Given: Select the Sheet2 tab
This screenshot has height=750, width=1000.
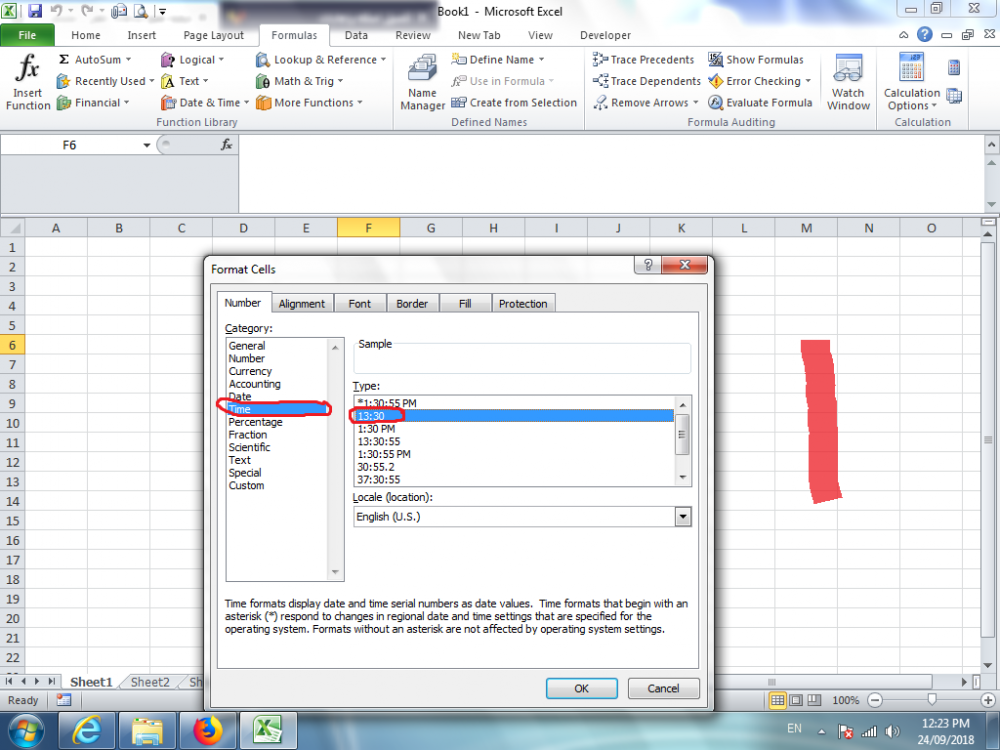Looking at the screenshot, I should tap(151, 682).
